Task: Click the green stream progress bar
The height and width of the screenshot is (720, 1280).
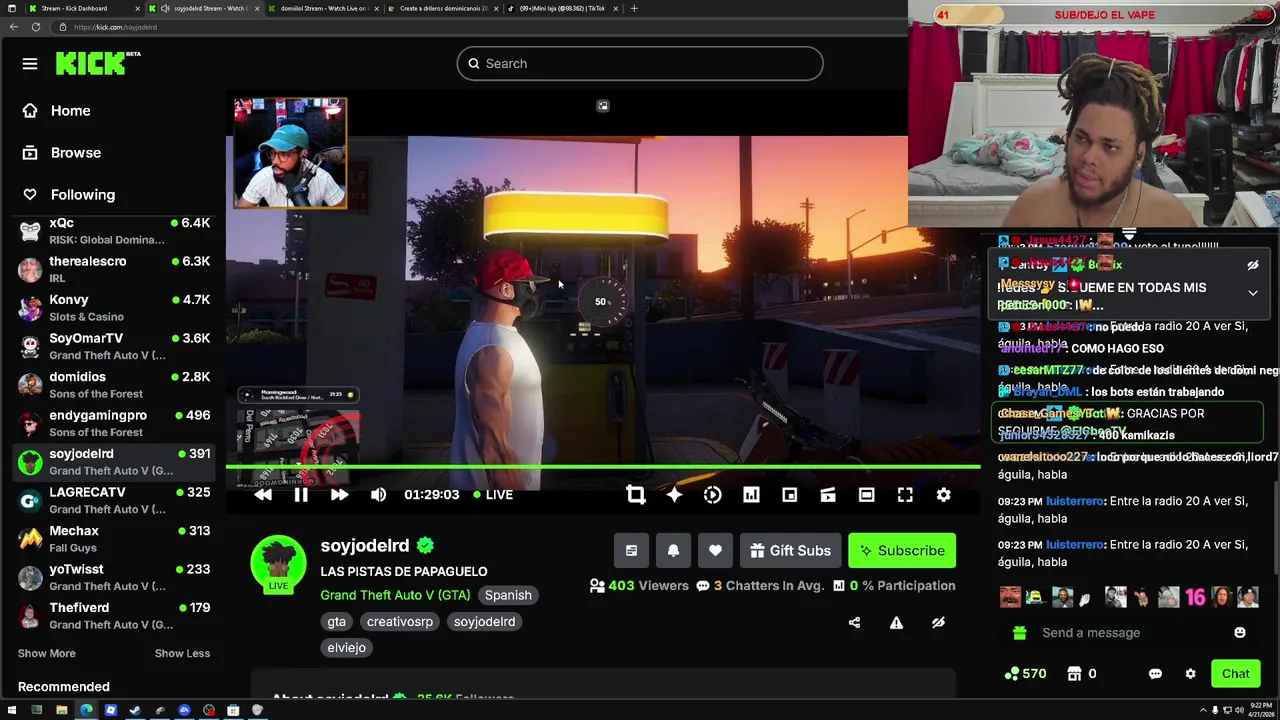Action: 602,467
